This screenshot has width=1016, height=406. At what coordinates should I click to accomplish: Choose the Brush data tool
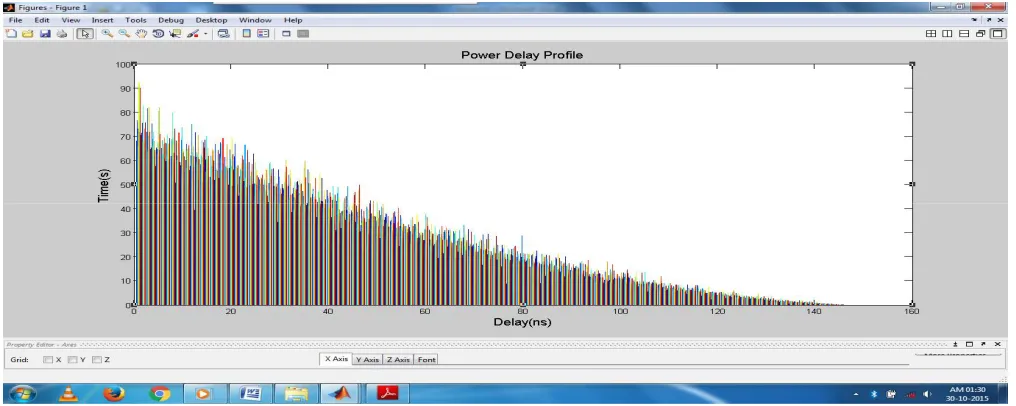[193, 34]
